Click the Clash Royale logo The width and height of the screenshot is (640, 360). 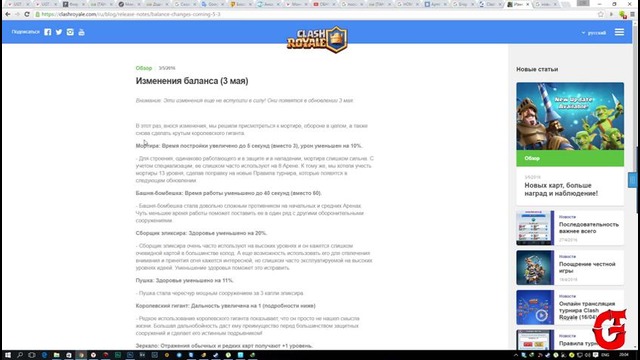[x=317, y=40]
